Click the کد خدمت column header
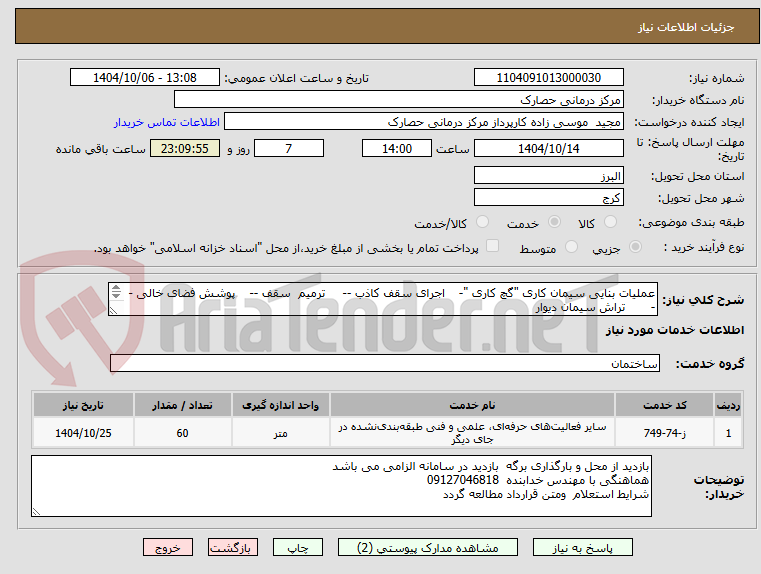 (664, 405)
